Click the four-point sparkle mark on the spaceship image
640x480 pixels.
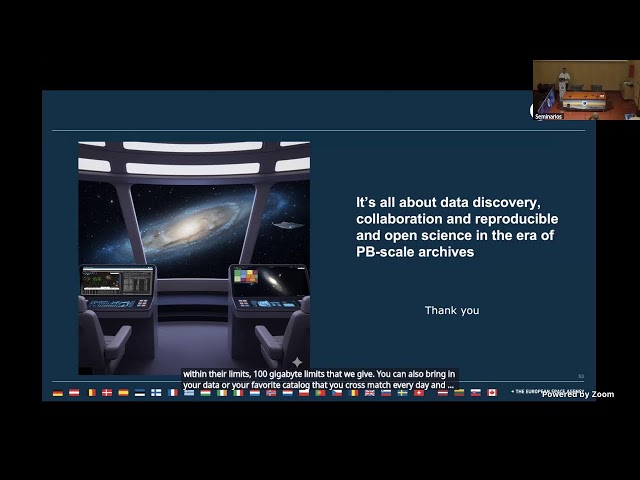(x=298, y=362)
